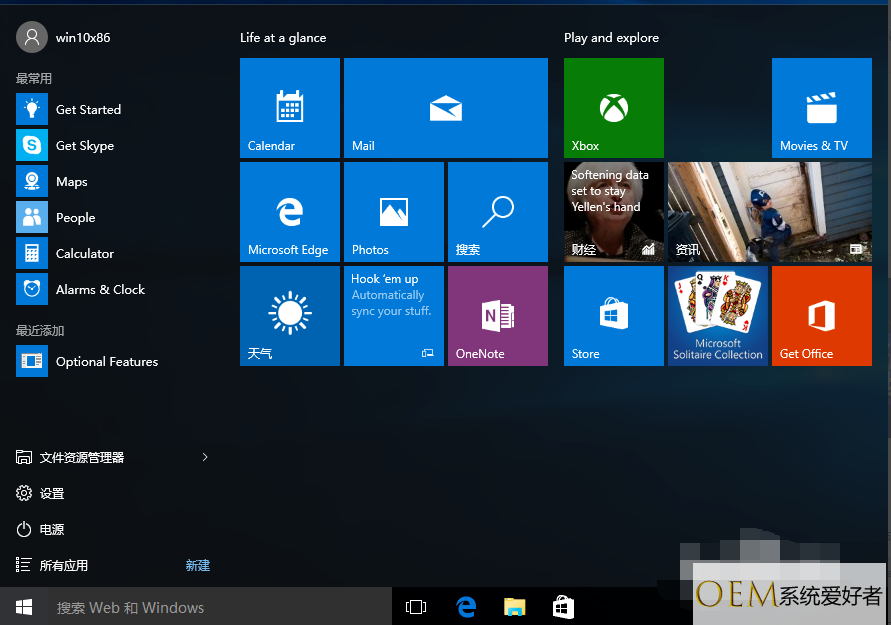
Task: Click the Task View taskbar icon
Action: pyautogui.click(x=416, y=607)
